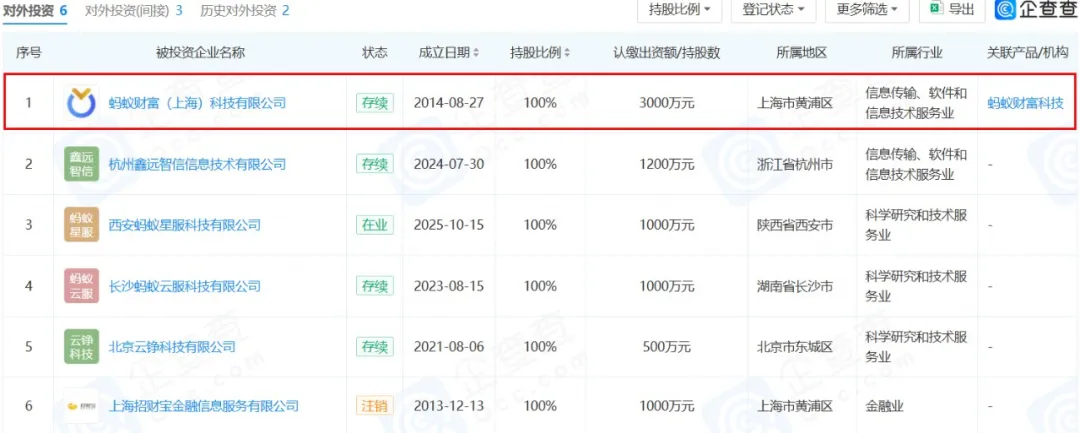Open 西安蚂蚁星服科技有限公司 link
1080x433 pixels.
click(185, 224)
